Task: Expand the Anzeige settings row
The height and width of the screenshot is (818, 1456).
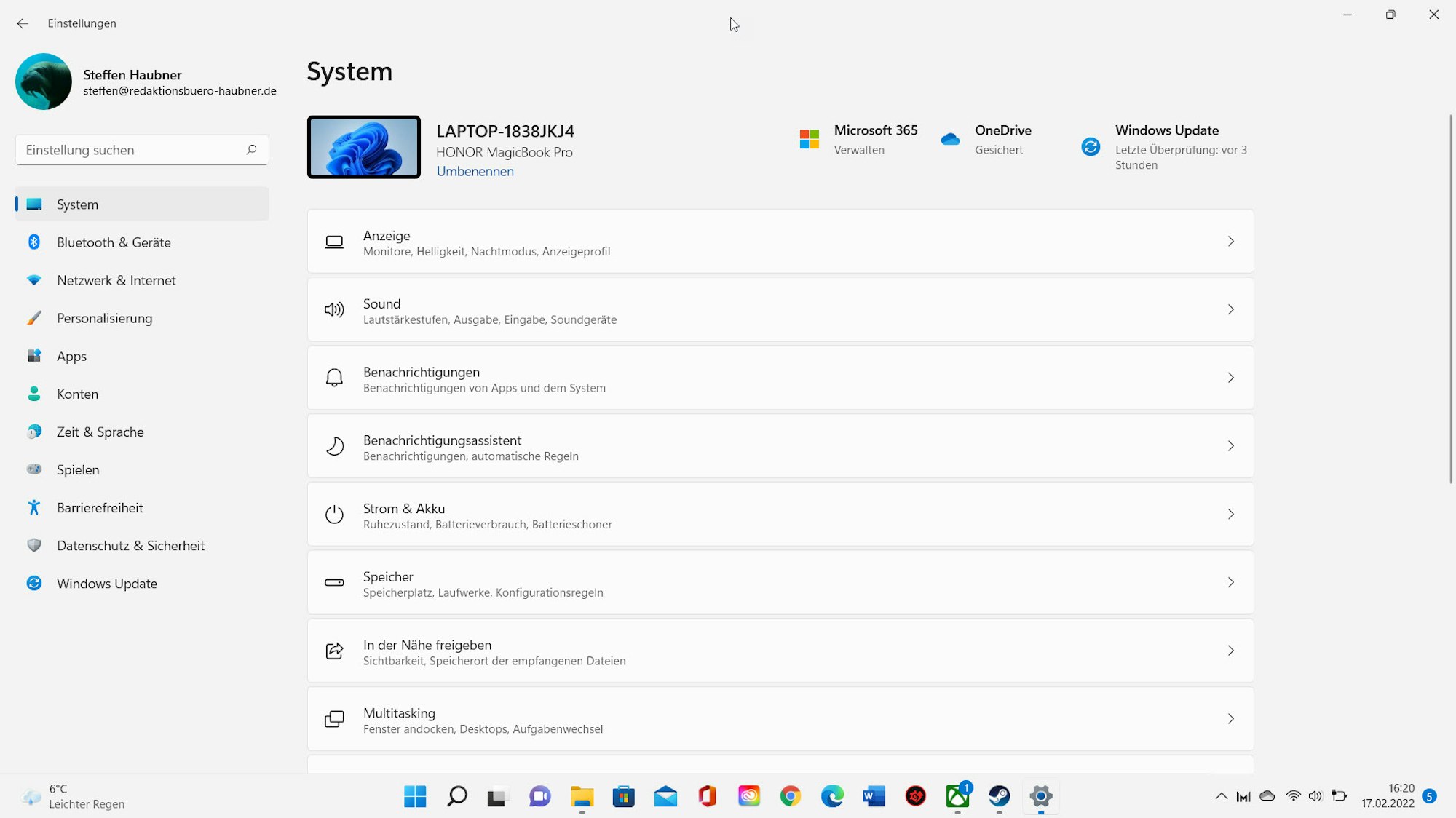Action: click(1230, 241)
